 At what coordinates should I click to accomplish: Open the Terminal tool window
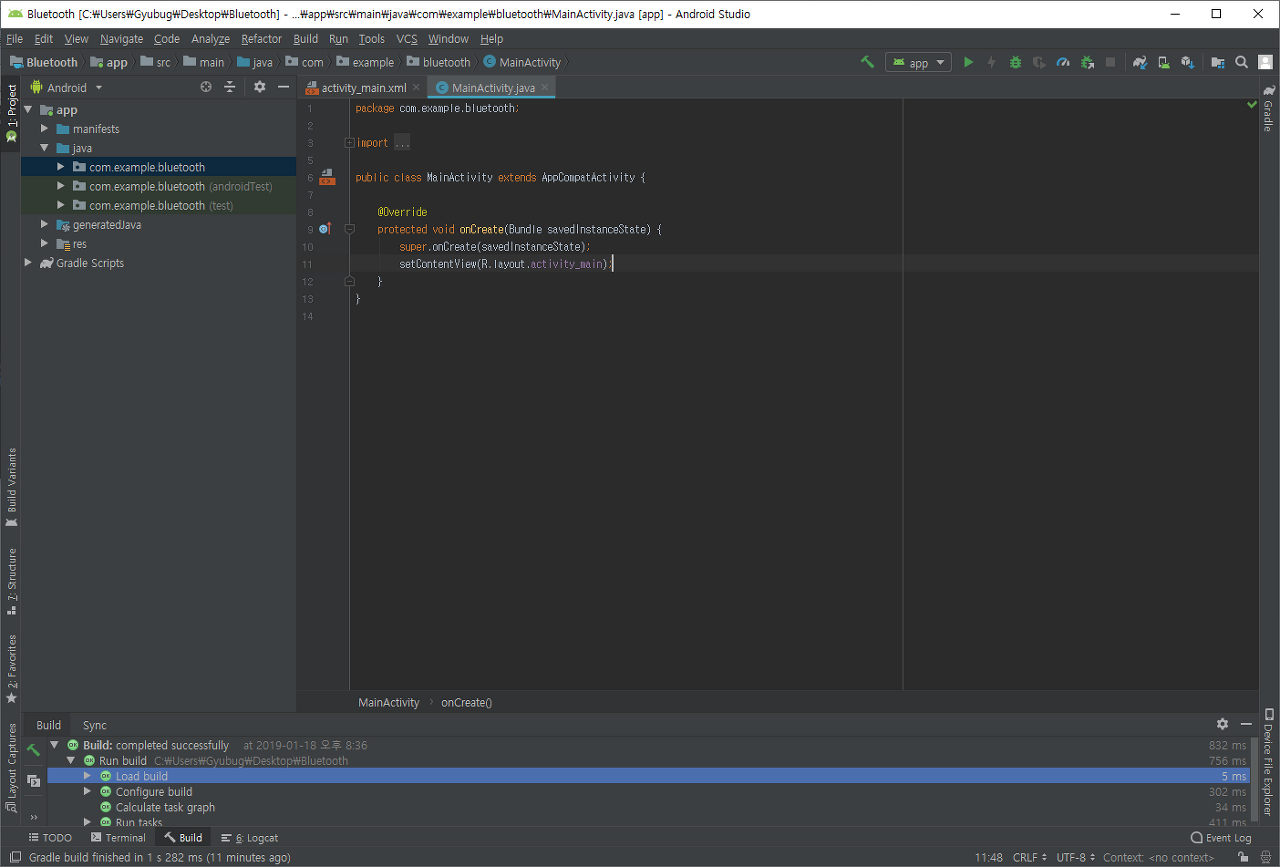(118, 838)
